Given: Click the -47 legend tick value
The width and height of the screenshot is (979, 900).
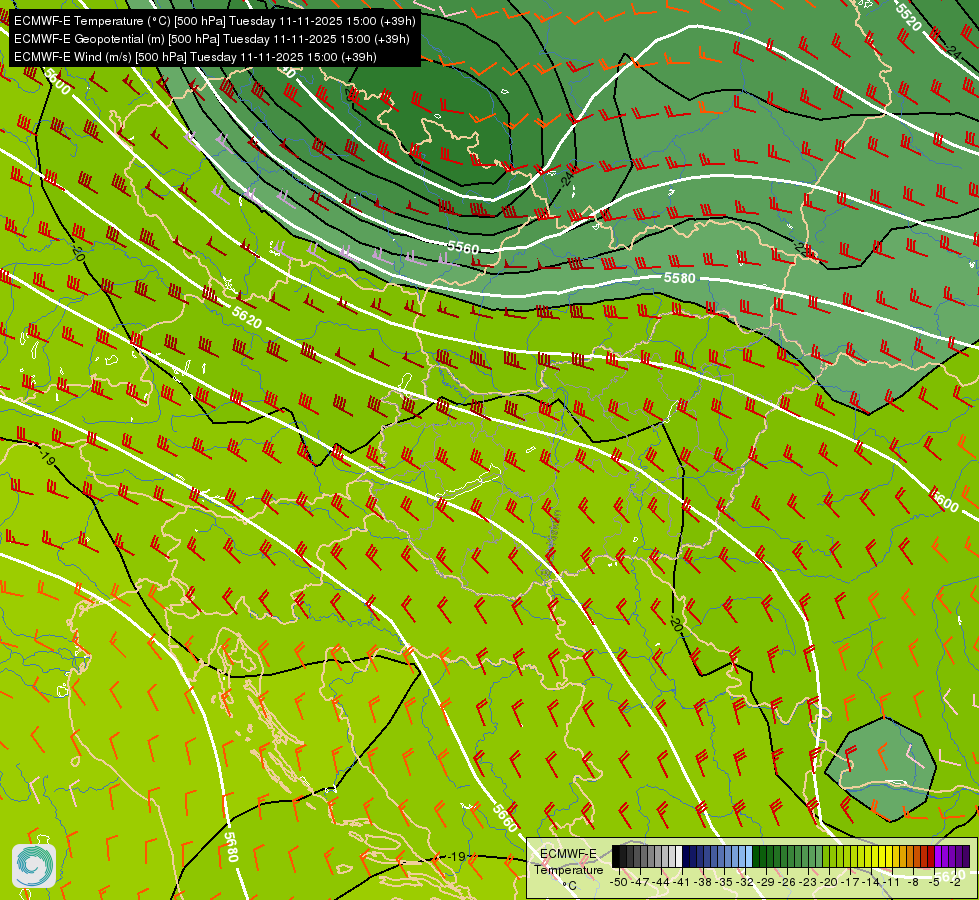Looking at the screenshot, I should pos(640,882).
